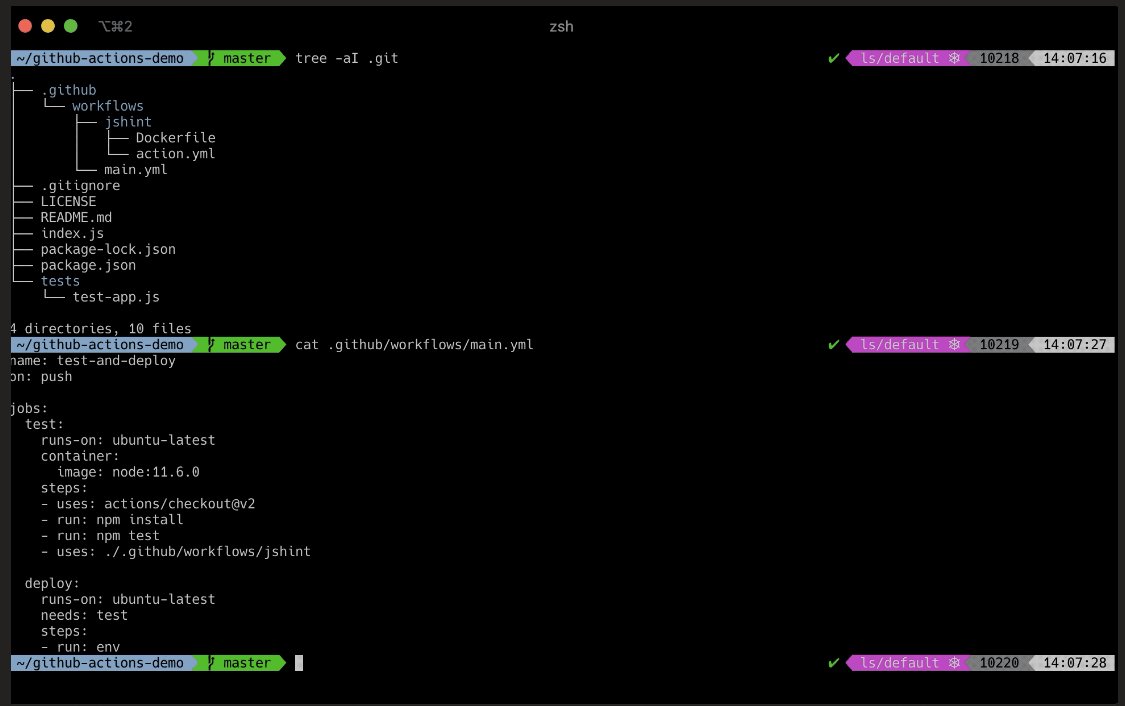Image resolution: width=1125 pixels, height=706 pixels.
Task: Click the .github directory in tree output
Action: pos(68,90)
